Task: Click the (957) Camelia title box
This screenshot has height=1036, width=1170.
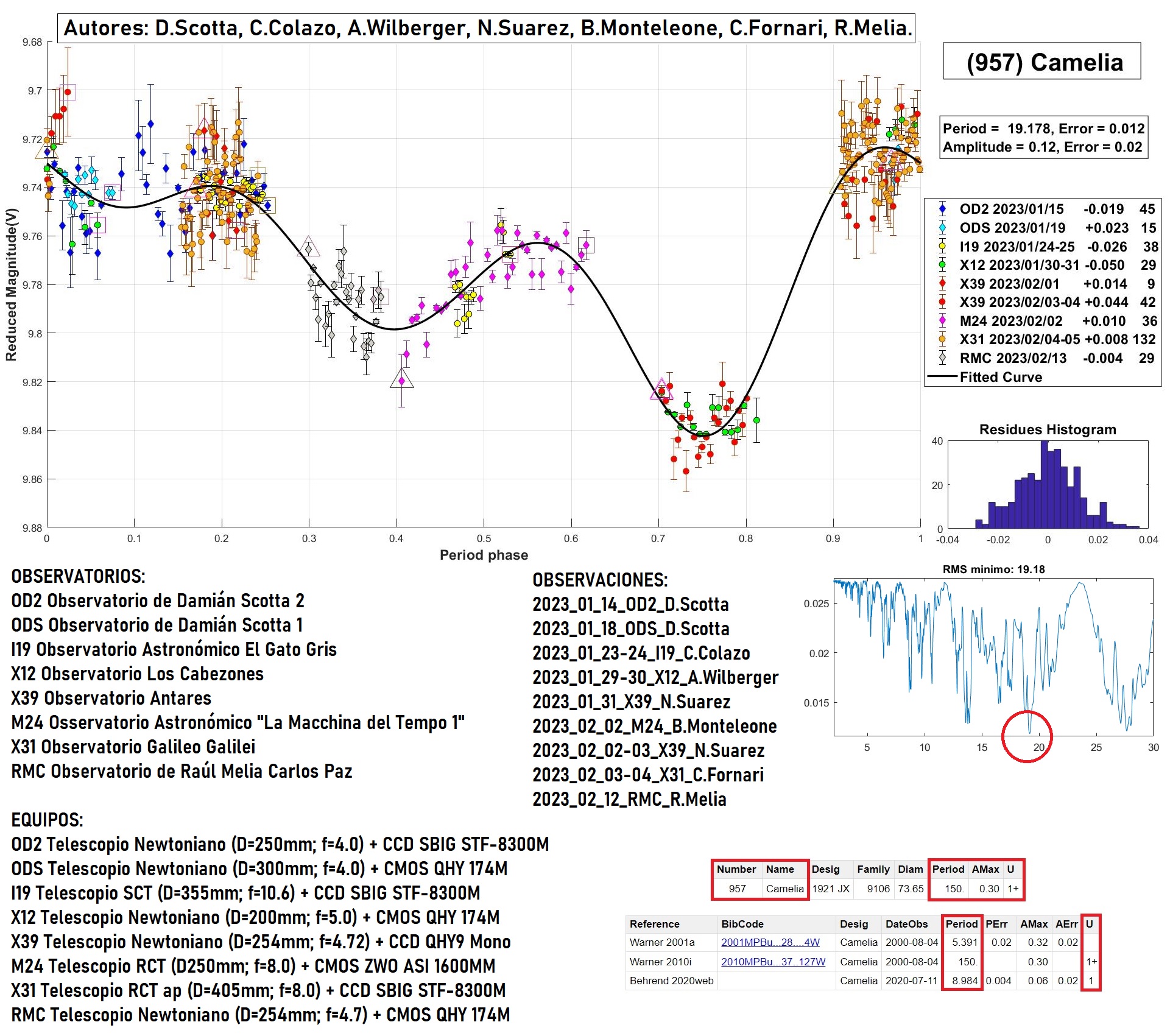Action: pyautogui.click(x=1041, y=62)
